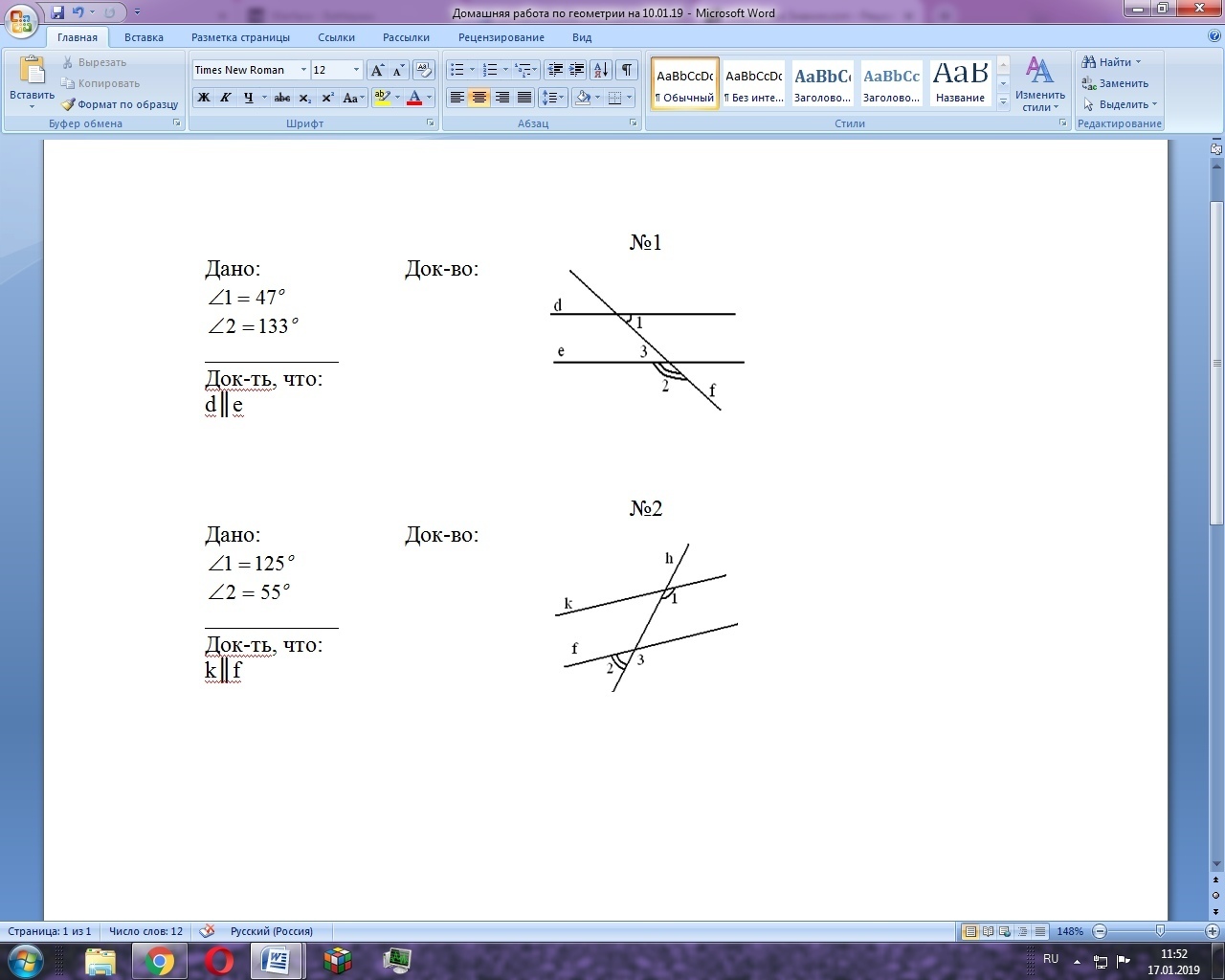Show or hide paragraph marks (¶)

[x=627, y=70]
